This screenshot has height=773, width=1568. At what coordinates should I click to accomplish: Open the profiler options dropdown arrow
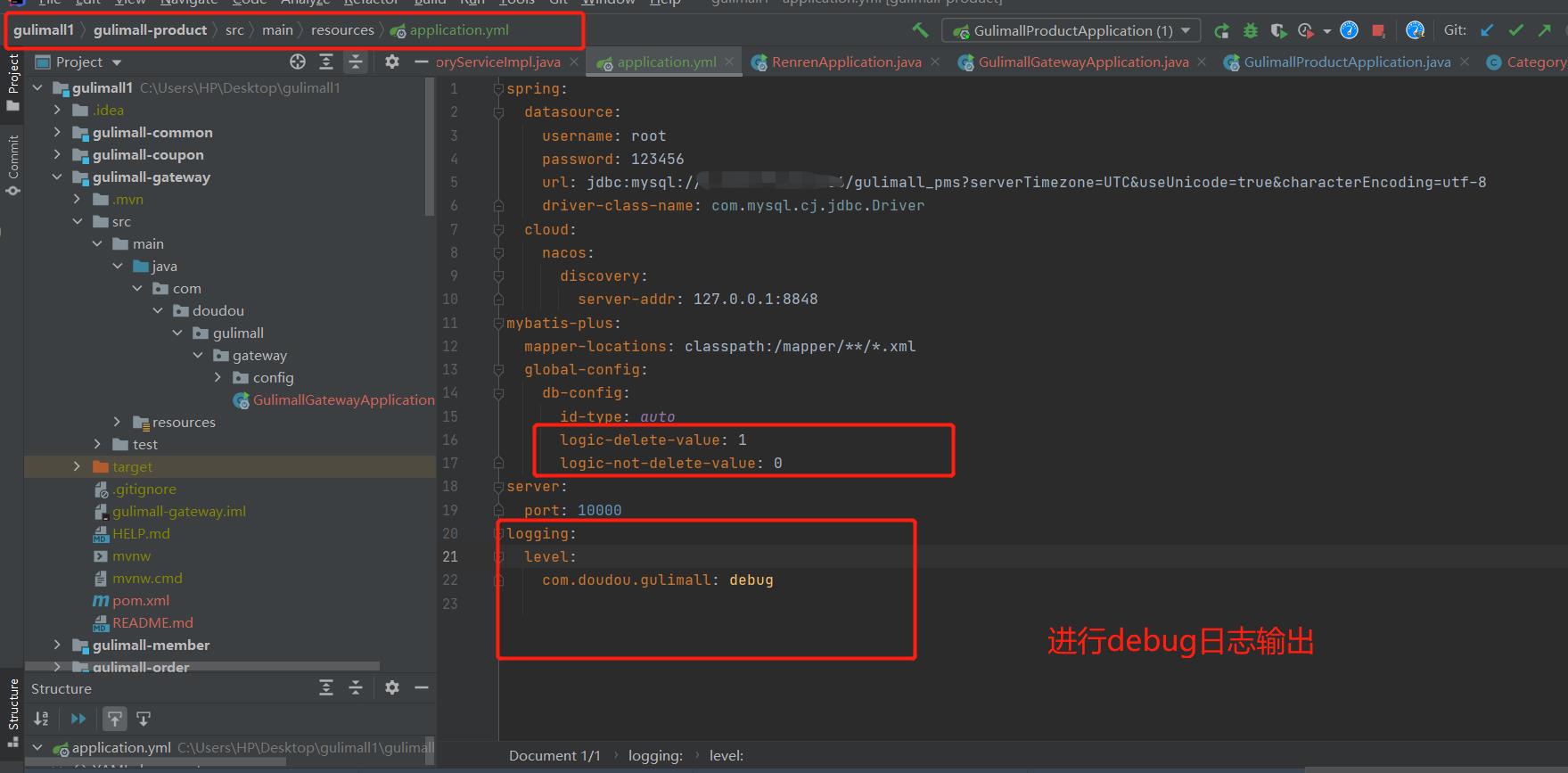pos(1327,31)
